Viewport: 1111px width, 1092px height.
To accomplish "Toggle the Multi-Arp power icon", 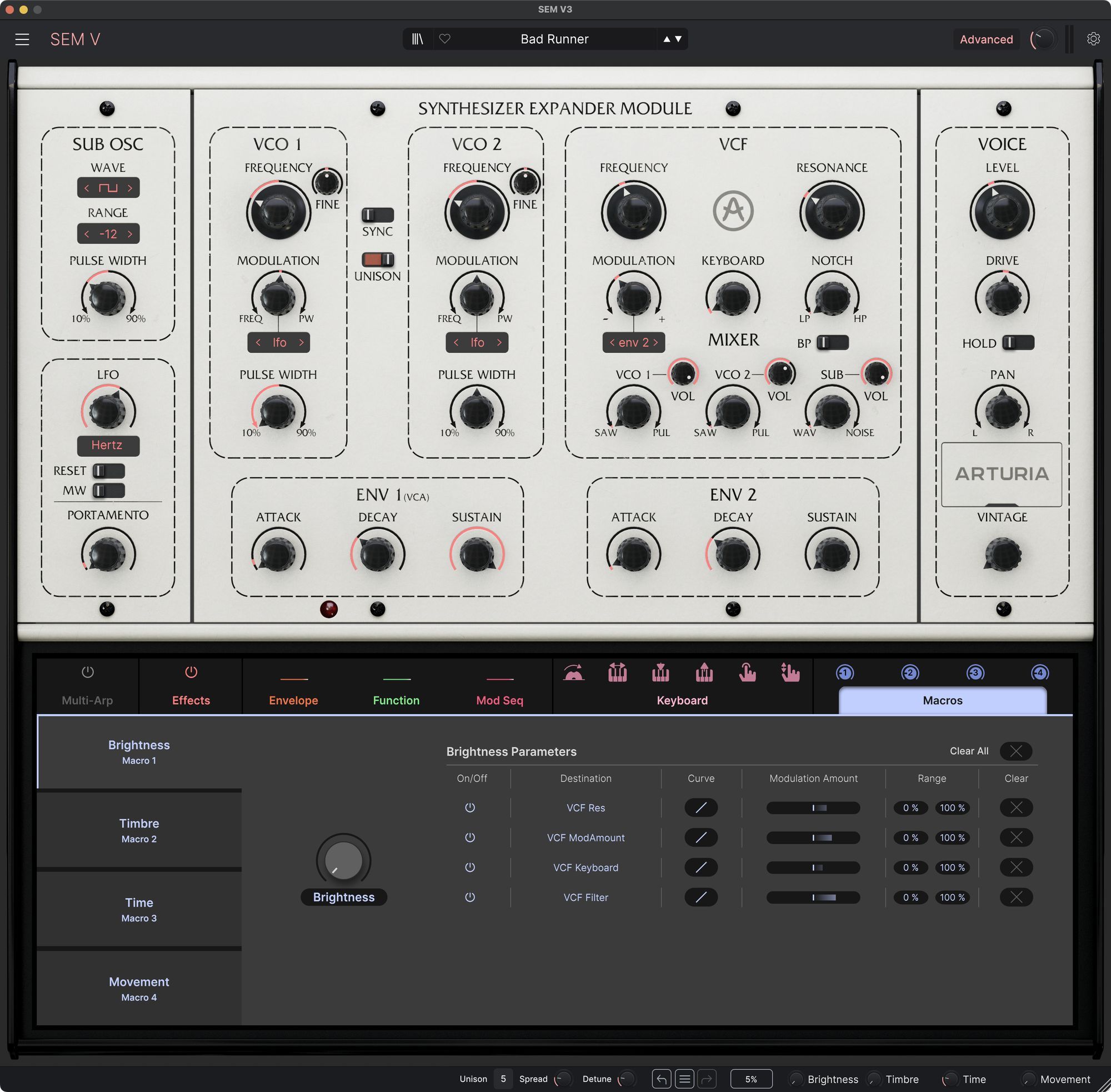I will click(x=87, y=672).
